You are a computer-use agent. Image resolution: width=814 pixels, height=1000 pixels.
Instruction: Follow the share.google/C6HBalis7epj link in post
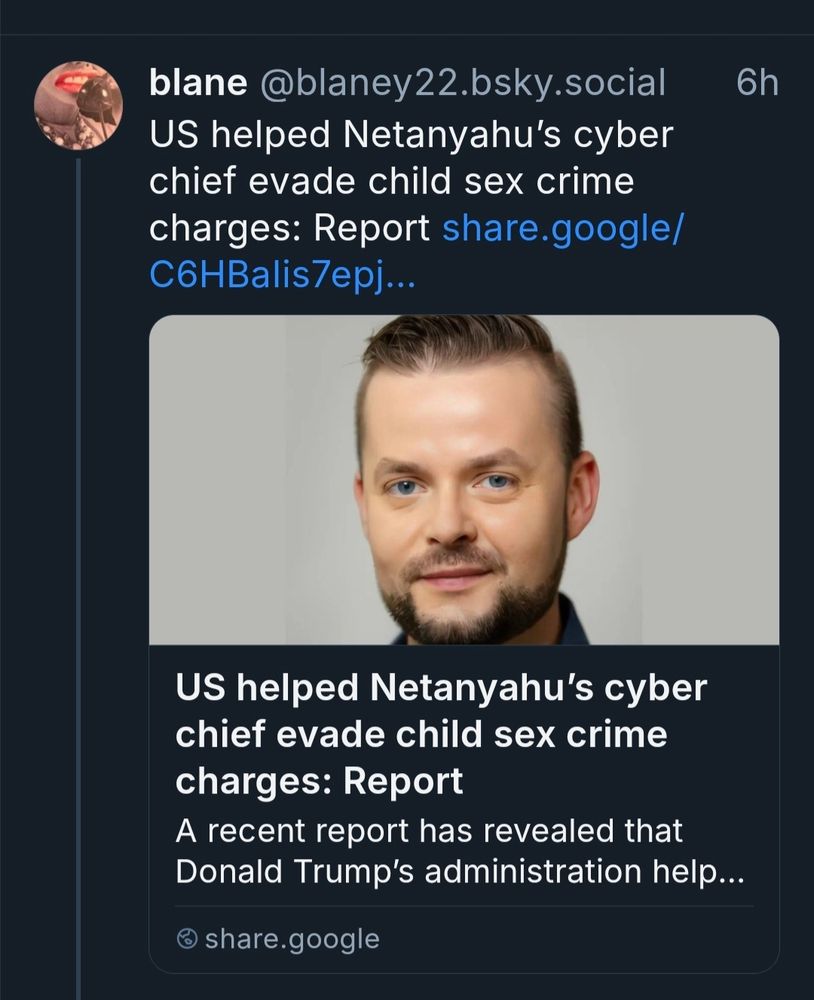point(562,229)
